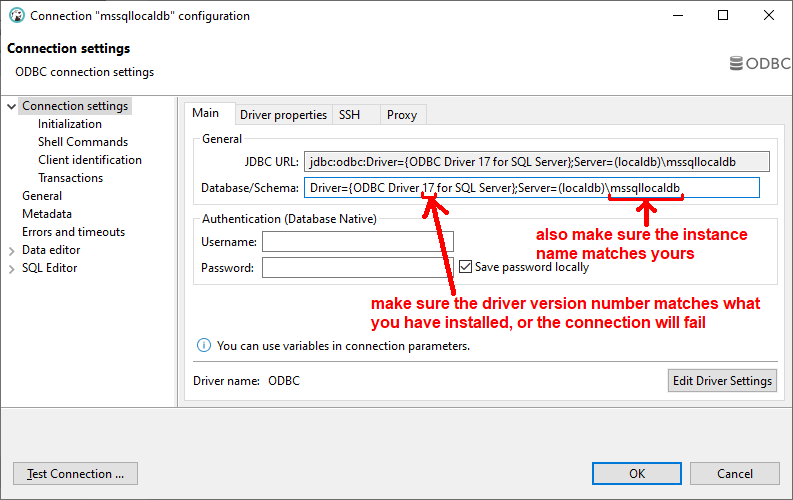Switch to the Main tab
Image resolution: width=793 pixels, height=500 pixels.
pos(206,113)
